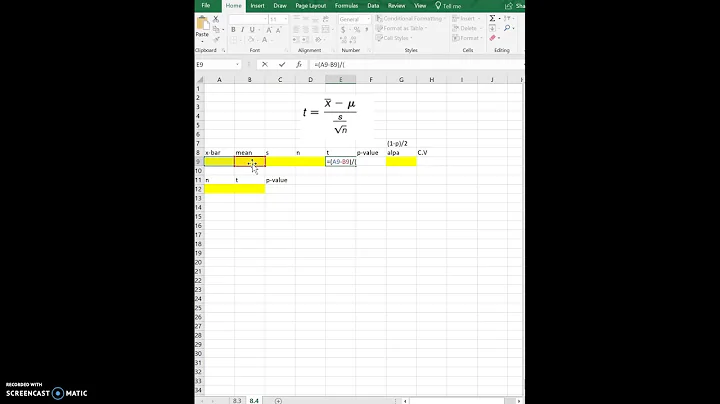Screen dimensions: 720x404
Task: Open Insert Function fx dialog
Action: [299, 65]
